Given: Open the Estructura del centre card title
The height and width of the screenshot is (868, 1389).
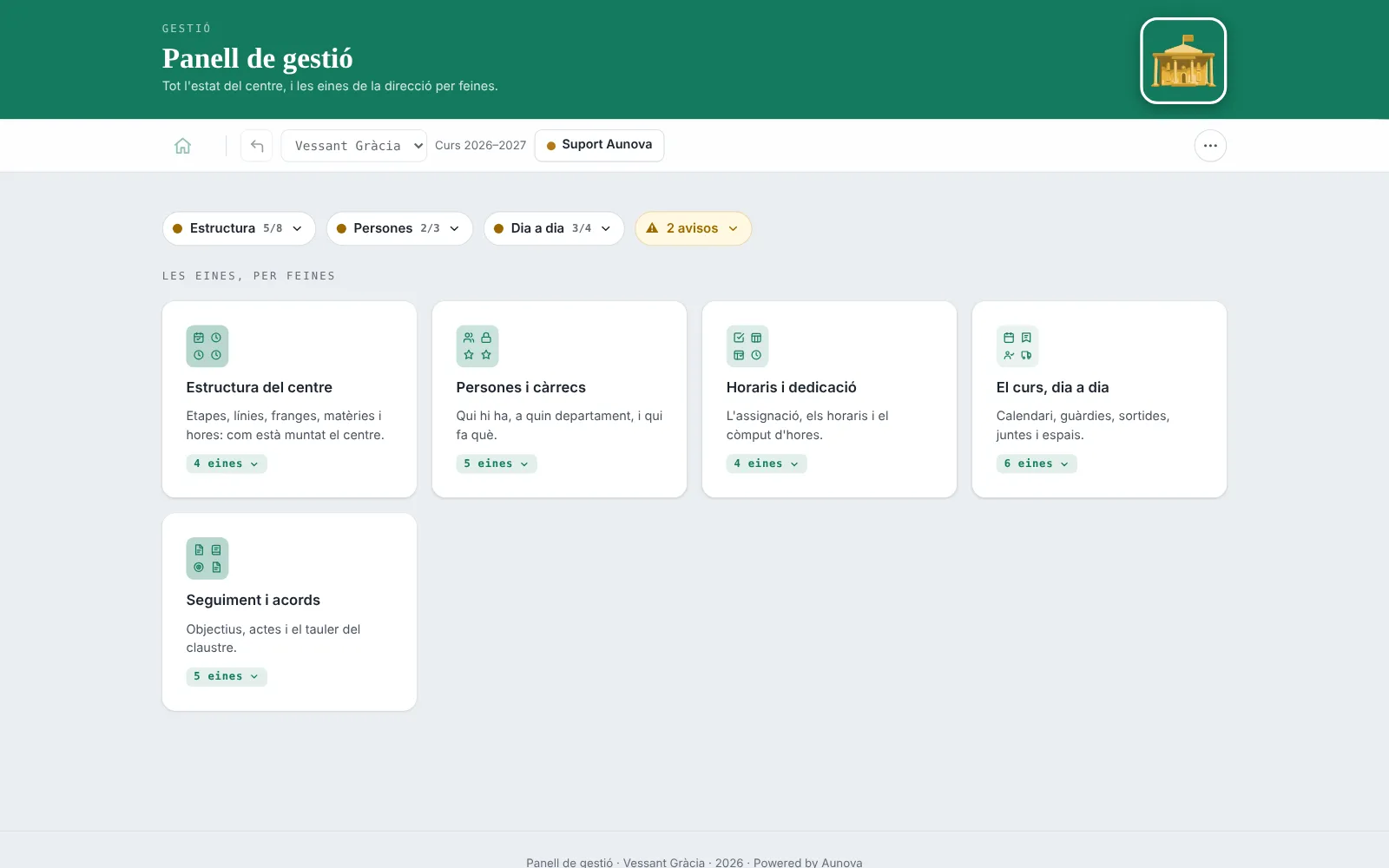Looking at the screenshot, I should pos(260,387).
